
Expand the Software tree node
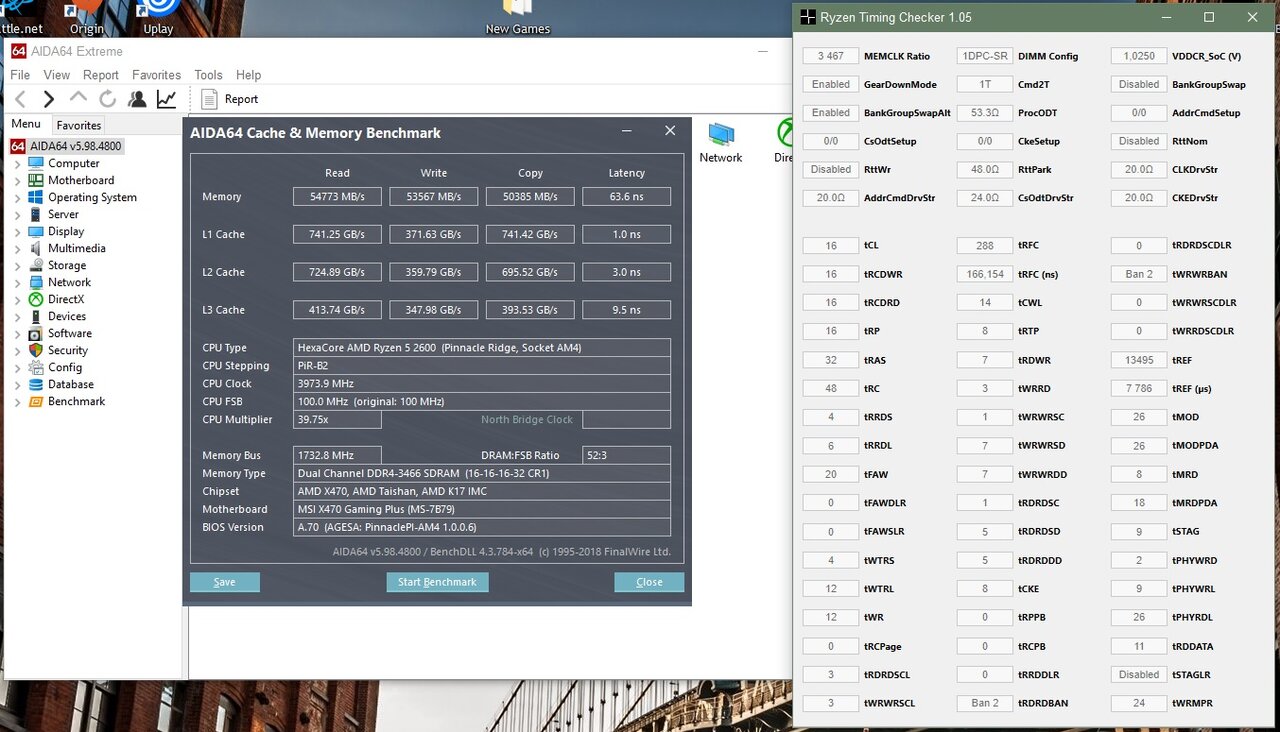pos(17,333)
